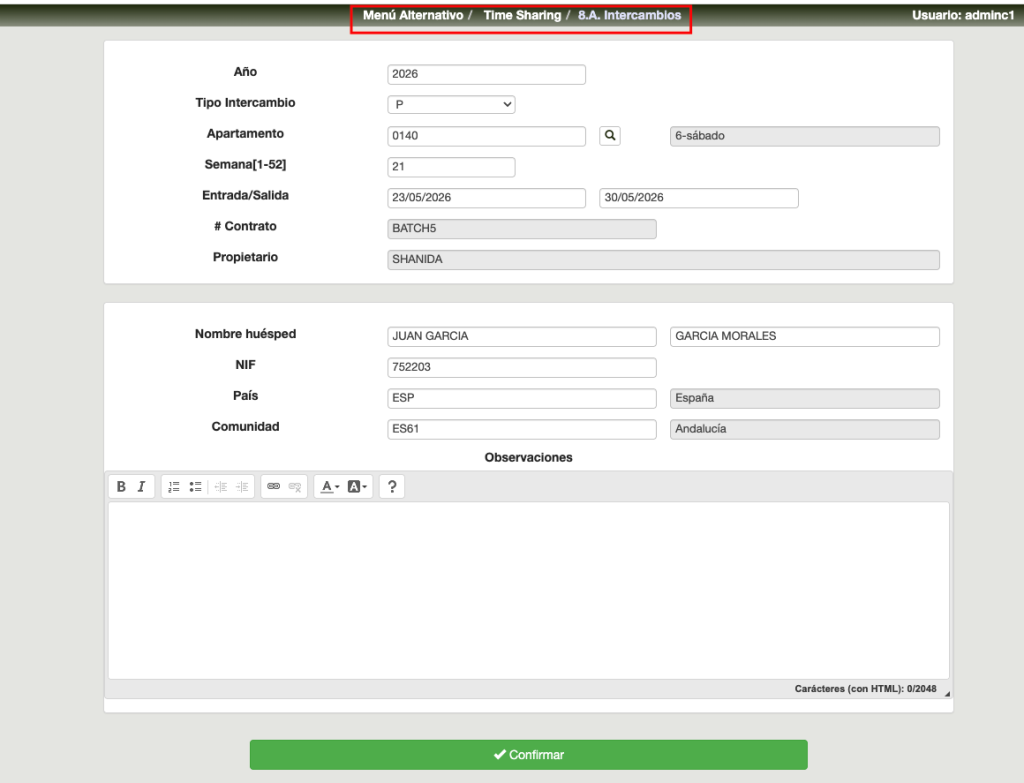The width and height of the screenshot is (1024, 783).
Task: Click the NIF input field
Action: (521, 368)
